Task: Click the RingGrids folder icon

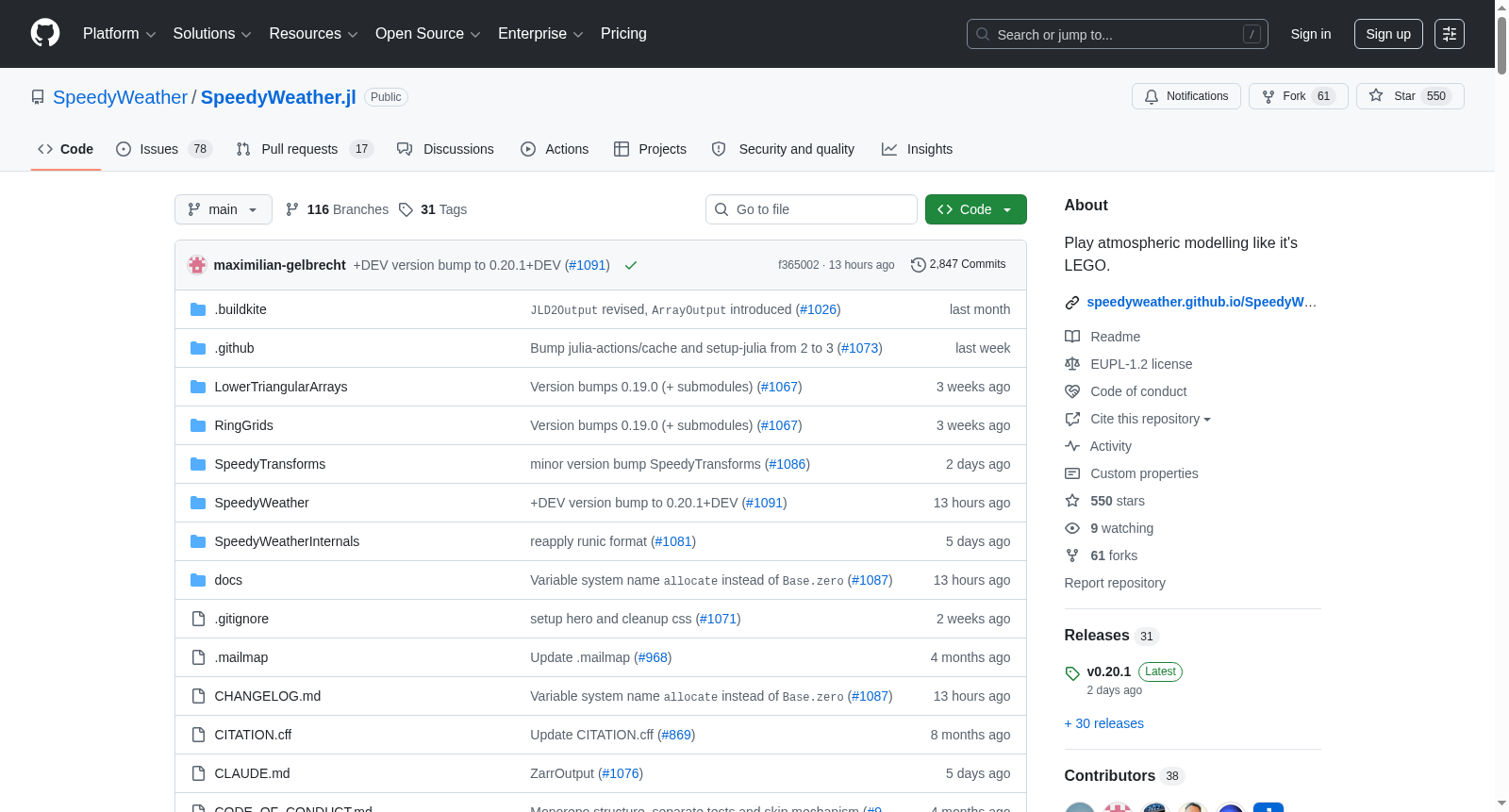Action: point(198,425)
